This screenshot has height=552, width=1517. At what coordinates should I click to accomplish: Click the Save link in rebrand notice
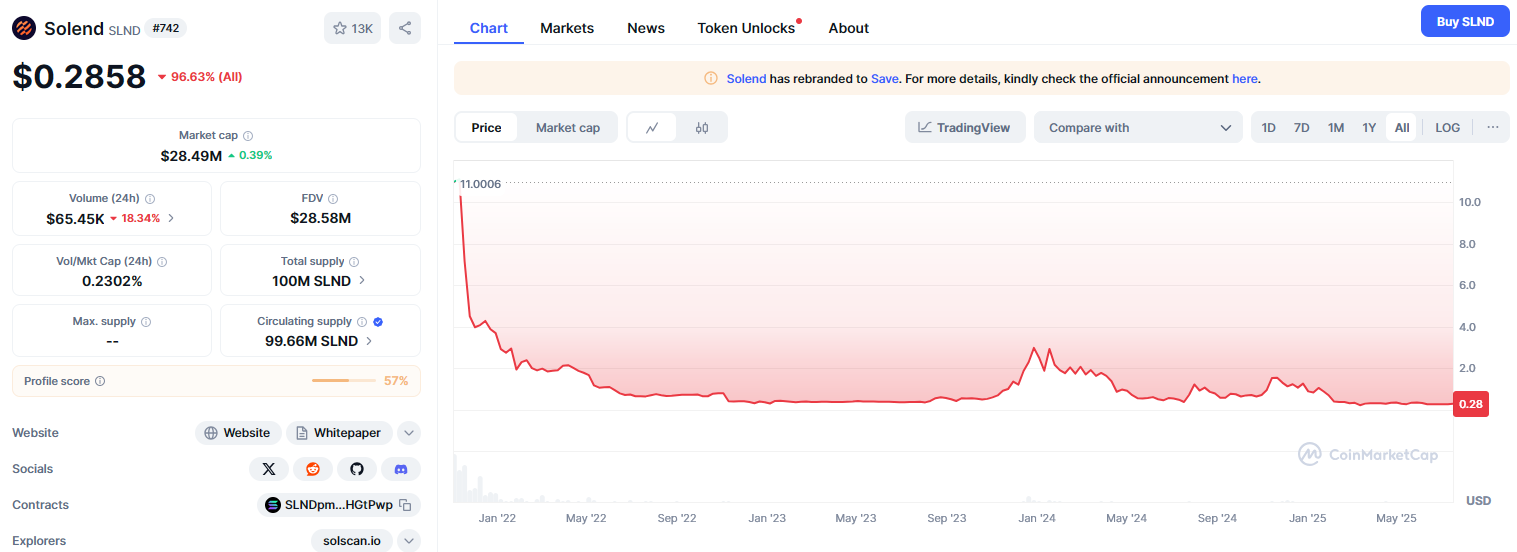click(884, 78)
